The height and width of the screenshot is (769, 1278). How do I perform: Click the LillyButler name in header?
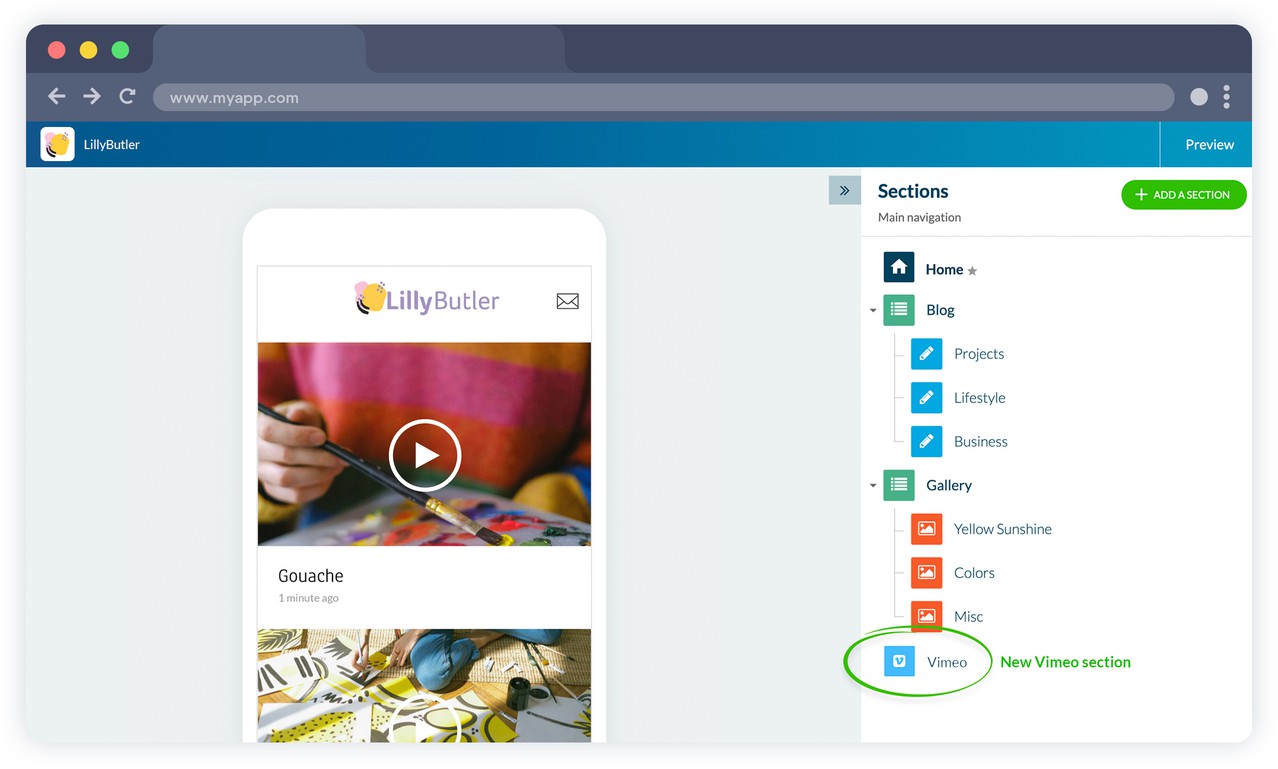(112, 145)
